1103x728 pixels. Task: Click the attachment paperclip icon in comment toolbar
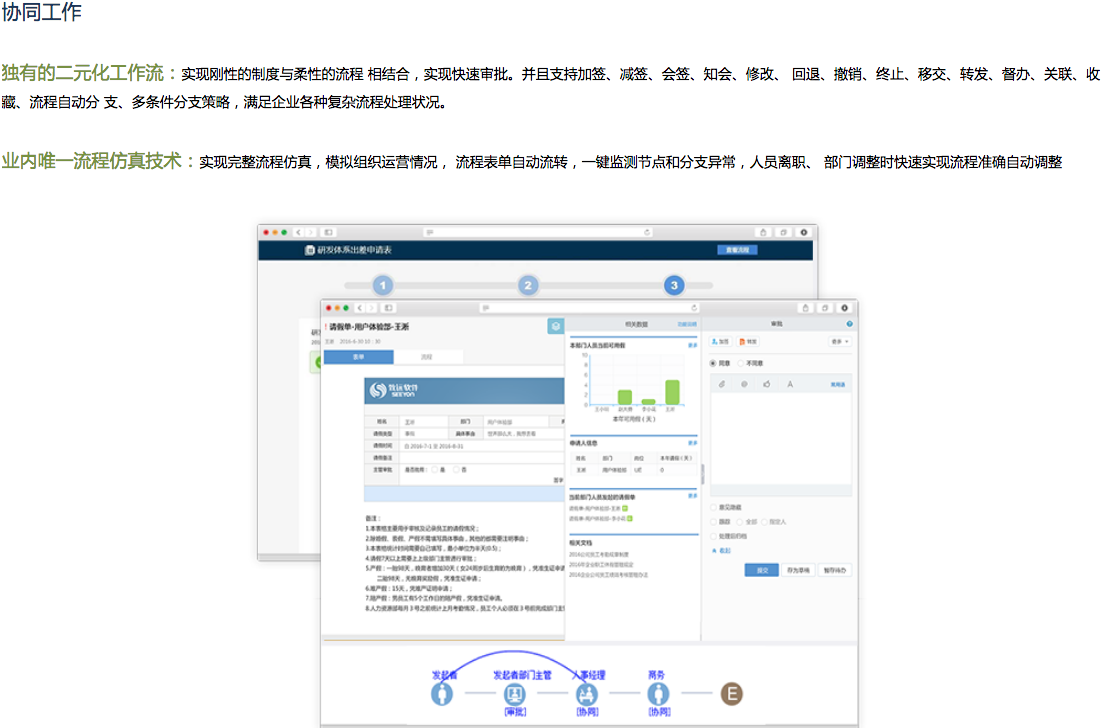pyautogui.click(x=721, y=384)
